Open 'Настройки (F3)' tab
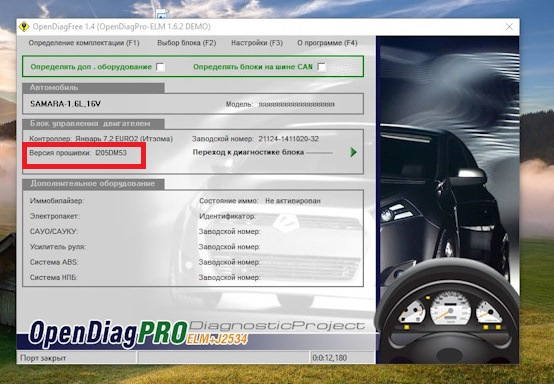Image resolution: width=554 pixels, height=384 pixels. pyautogui.click(x=257, y=43)
